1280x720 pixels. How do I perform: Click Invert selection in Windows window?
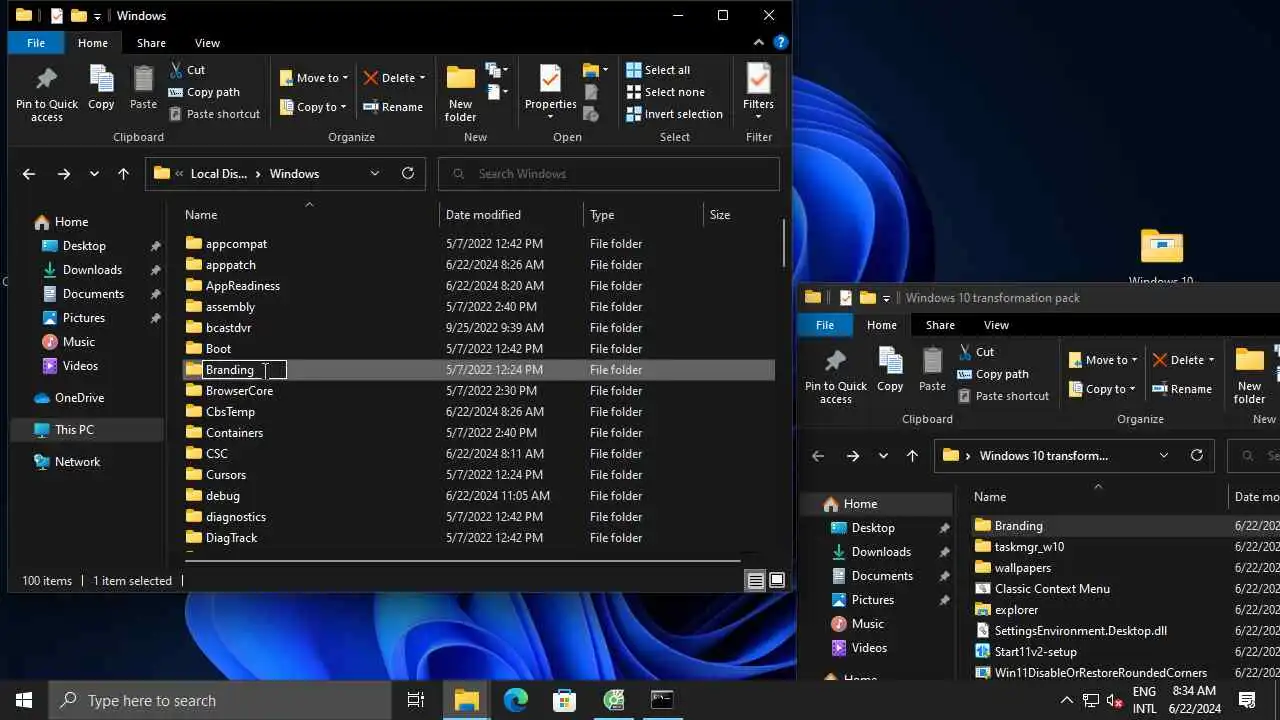(x=674, y=114)
